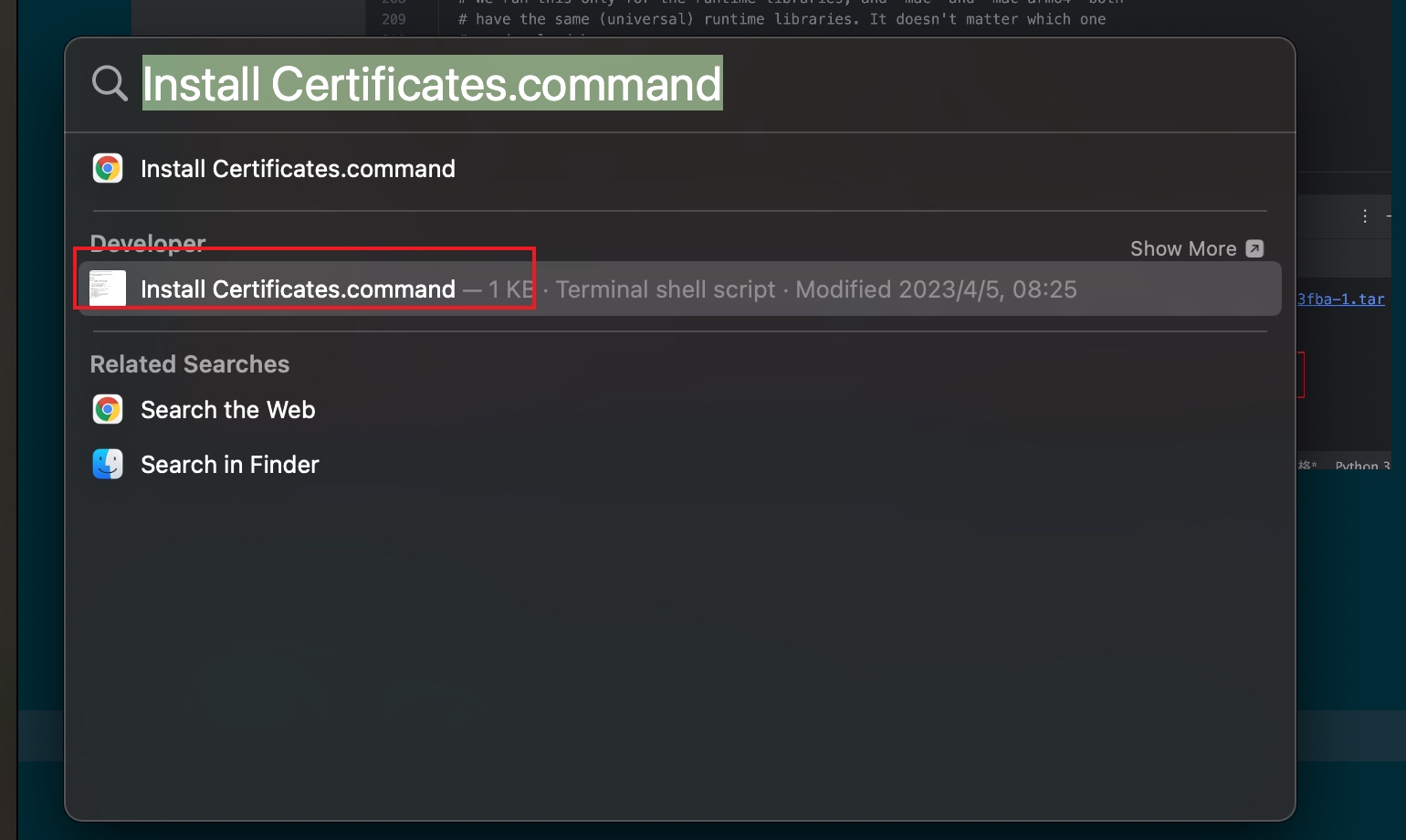Click the Chrome icon beside the top suggestion

point(108,169)
